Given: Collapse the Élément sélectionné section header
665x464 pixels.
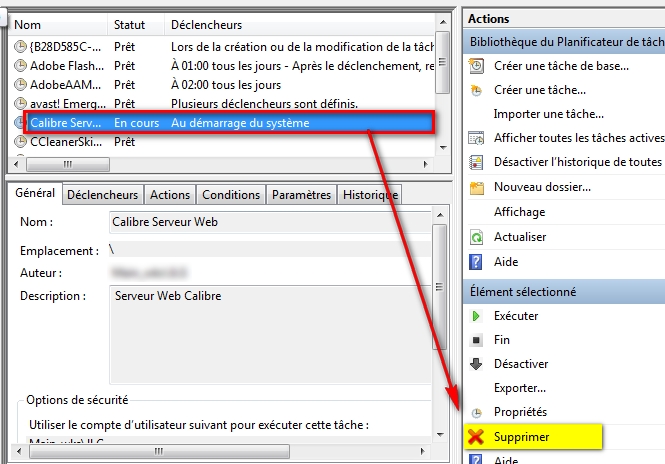Looking at the screenshot, I should click(564, 292).
